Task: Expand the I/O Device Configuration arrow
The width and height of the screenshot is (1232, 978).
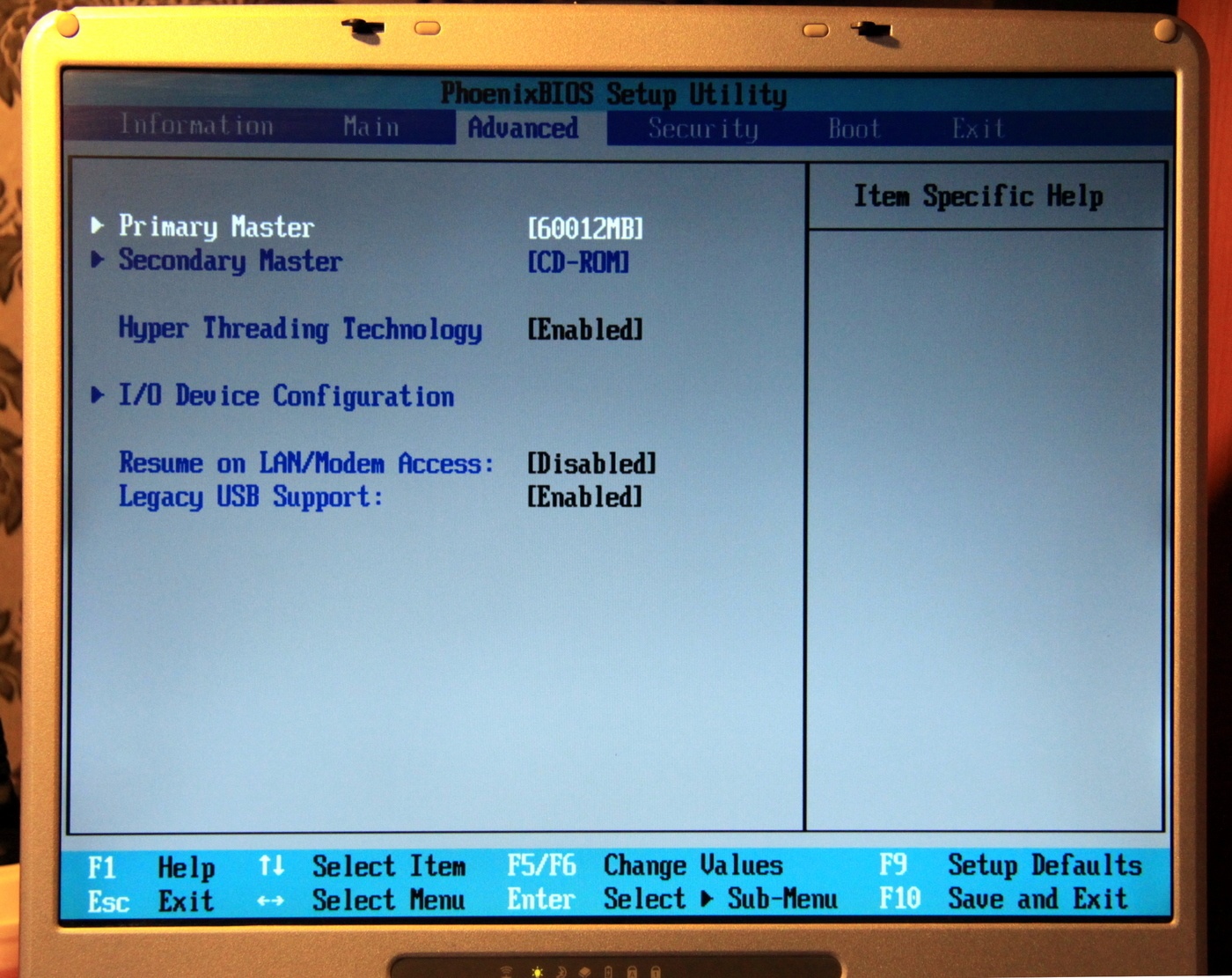Action: click(x=98, y=395)
